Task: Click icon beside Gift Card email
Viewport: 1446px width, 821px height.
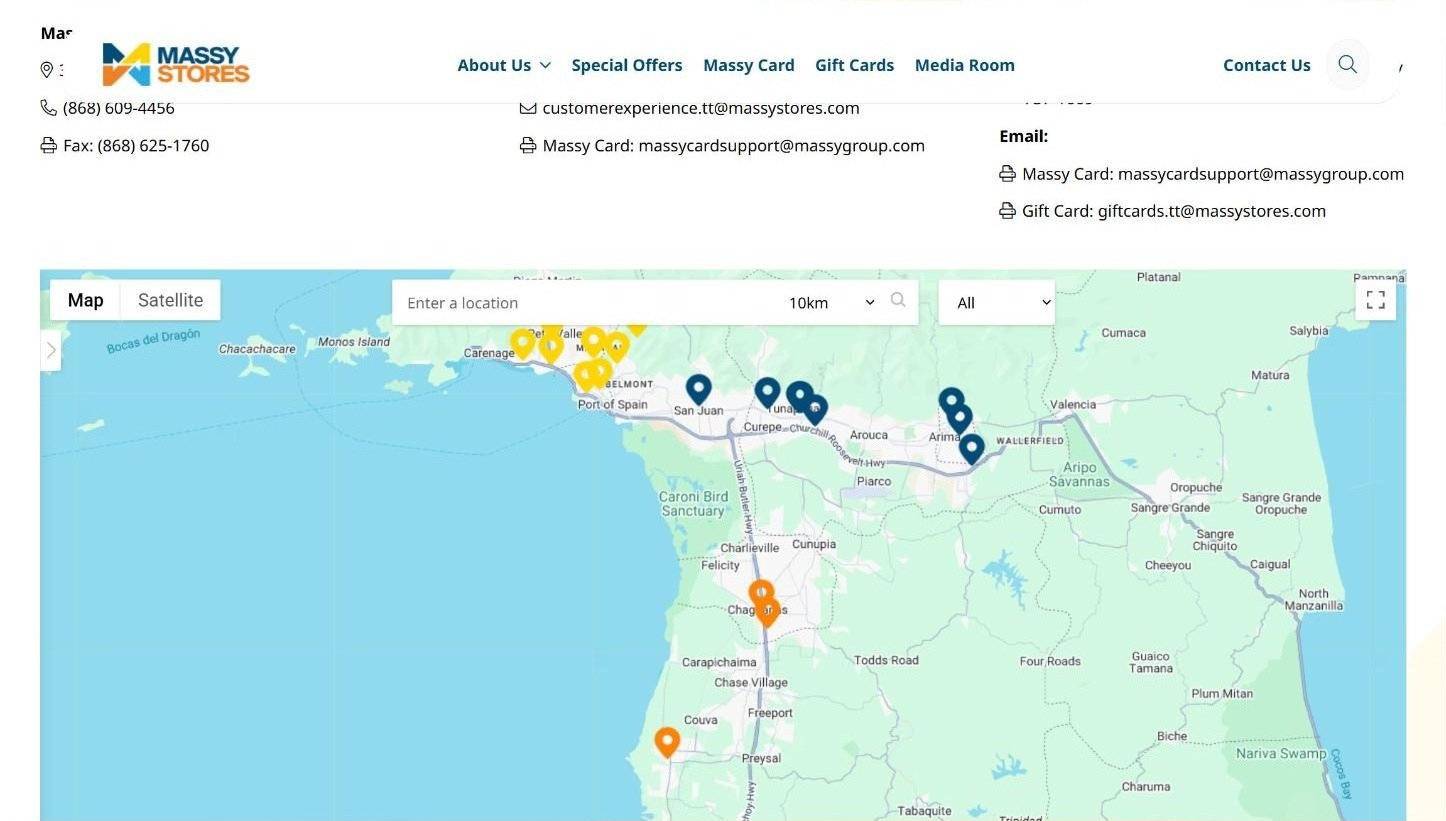Action: tap(1007, 211)
